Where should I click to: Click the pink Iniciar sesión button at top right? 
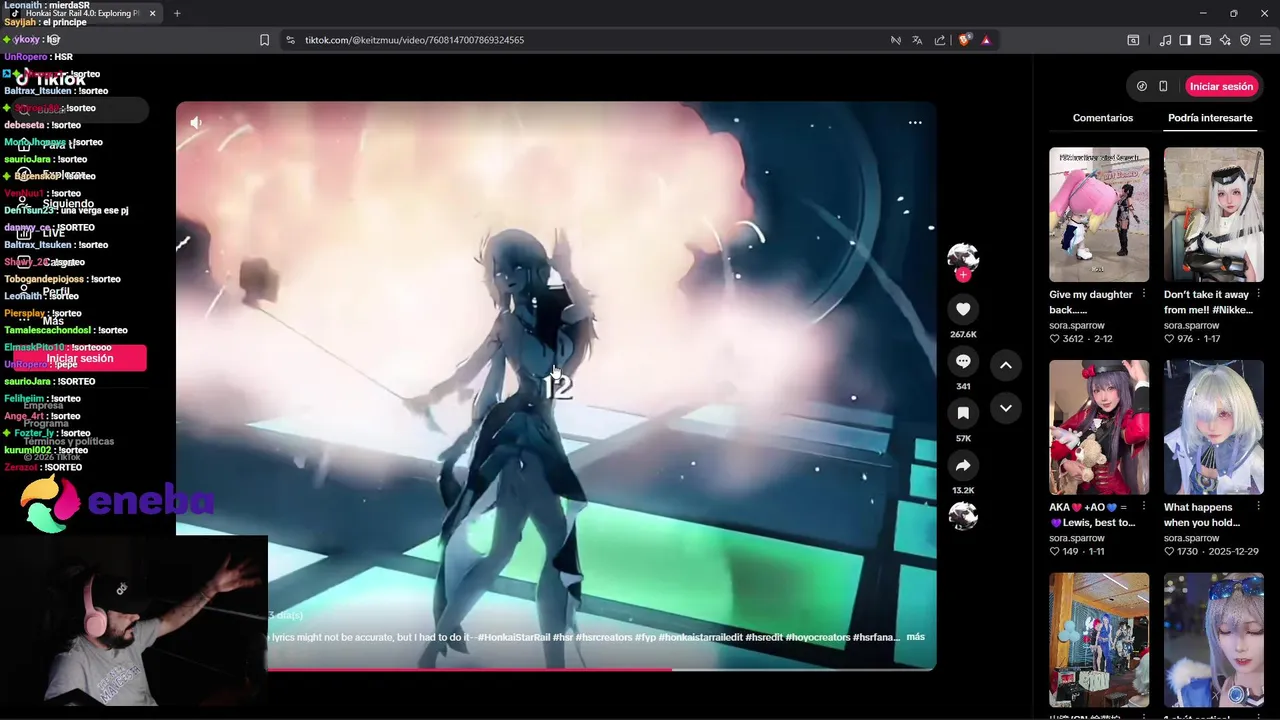[x=1221, y=86]
